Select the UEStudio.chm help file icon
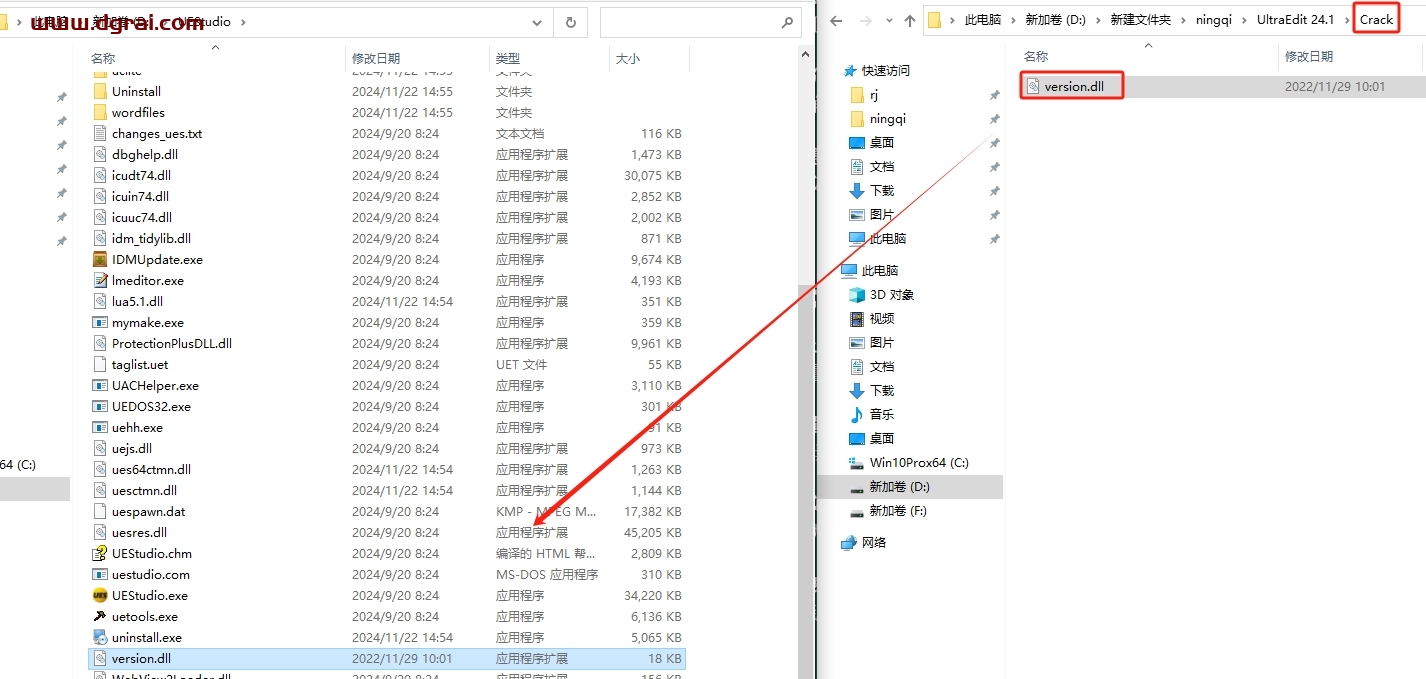 99,553
